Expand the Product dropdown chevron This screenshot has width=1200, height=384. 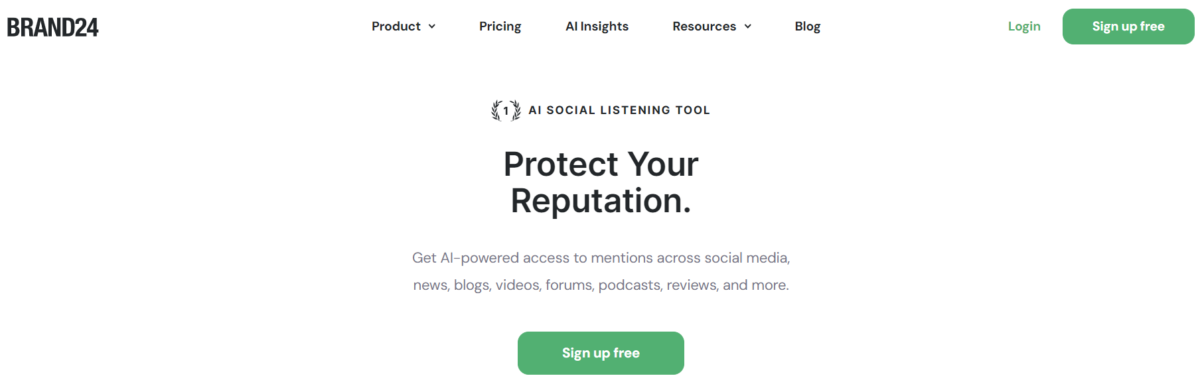(432, 27)
